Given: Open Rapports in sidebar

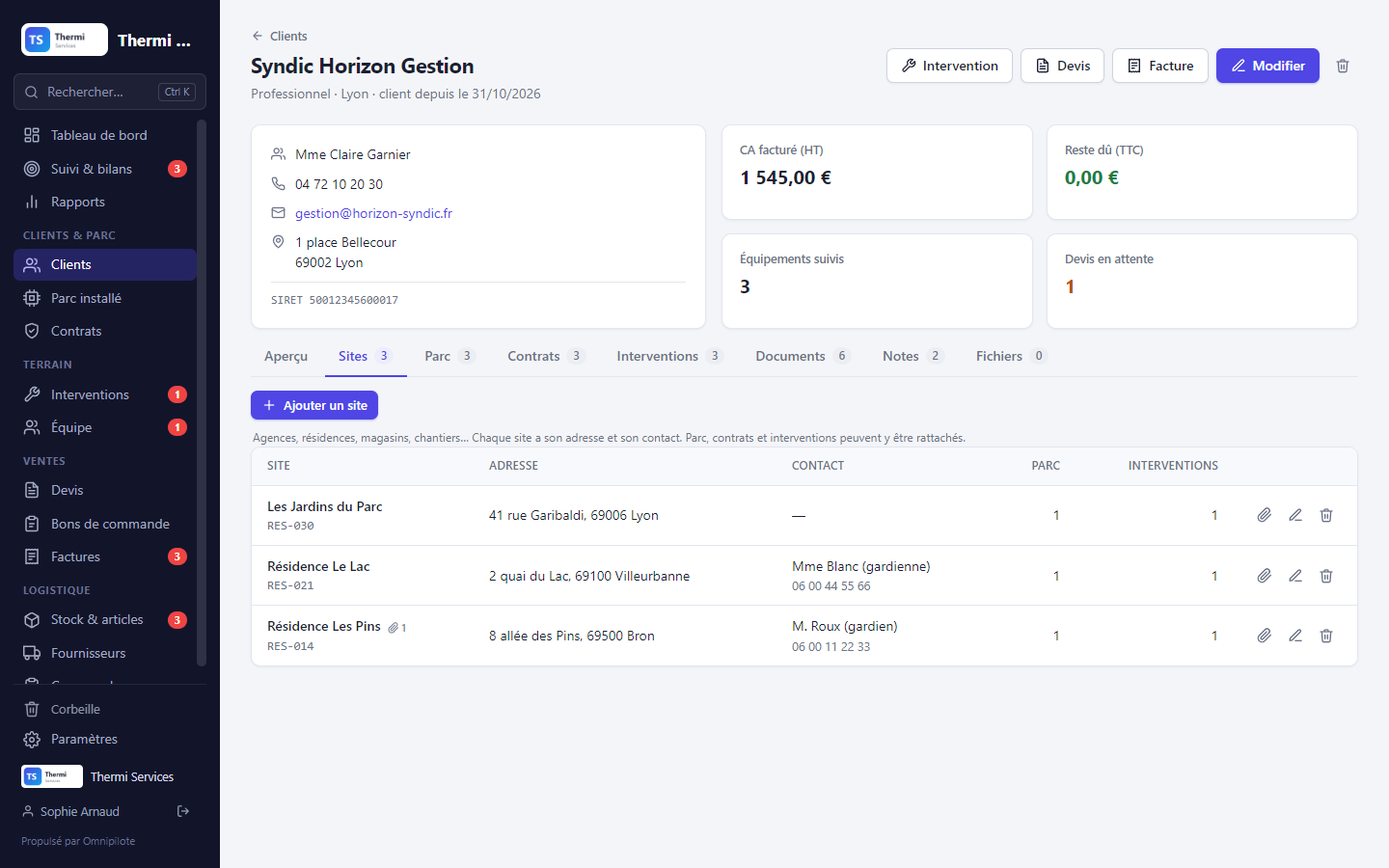Looking at the screenshot, I should 105,202.
